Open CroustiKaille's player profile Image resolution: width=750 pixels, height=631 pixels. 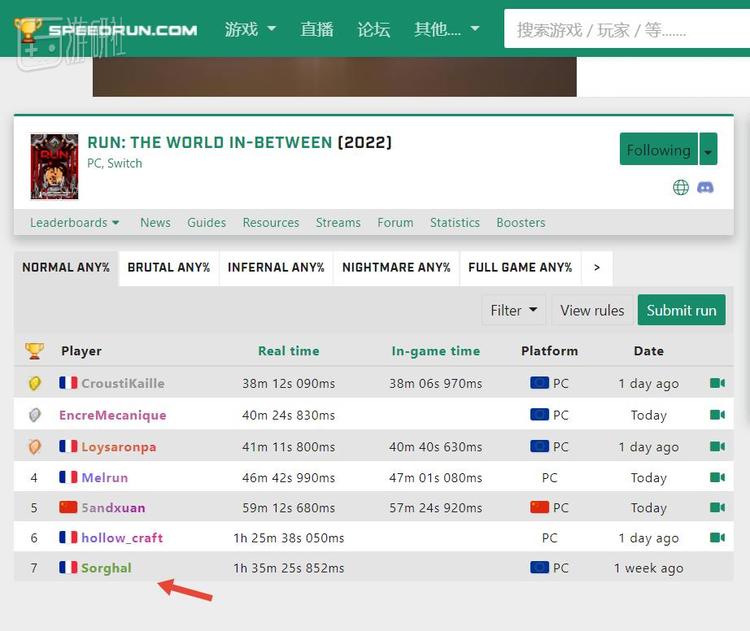[123, 383]
